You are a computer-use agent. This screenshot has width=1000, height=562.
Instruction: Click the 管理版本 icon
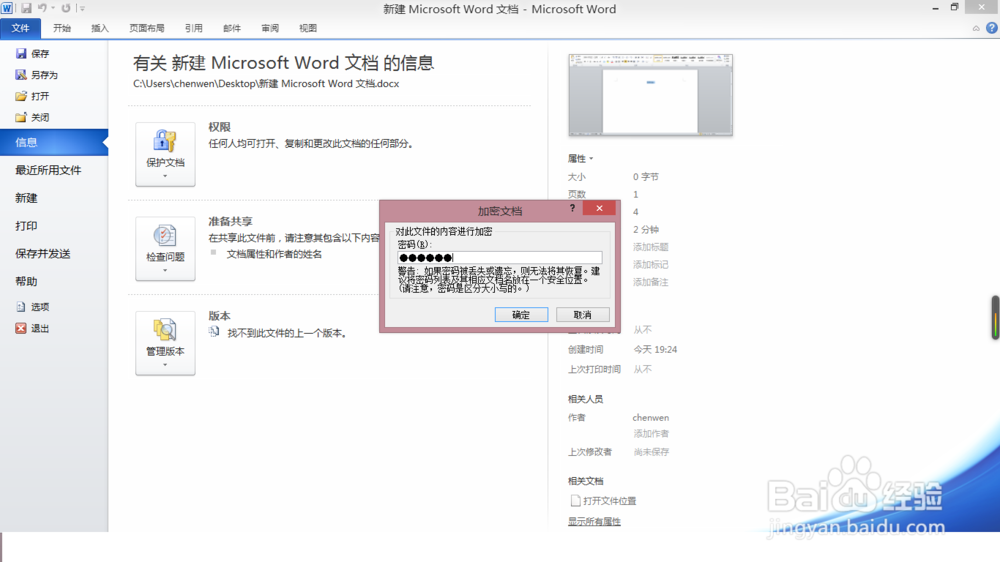coord(165,330)
